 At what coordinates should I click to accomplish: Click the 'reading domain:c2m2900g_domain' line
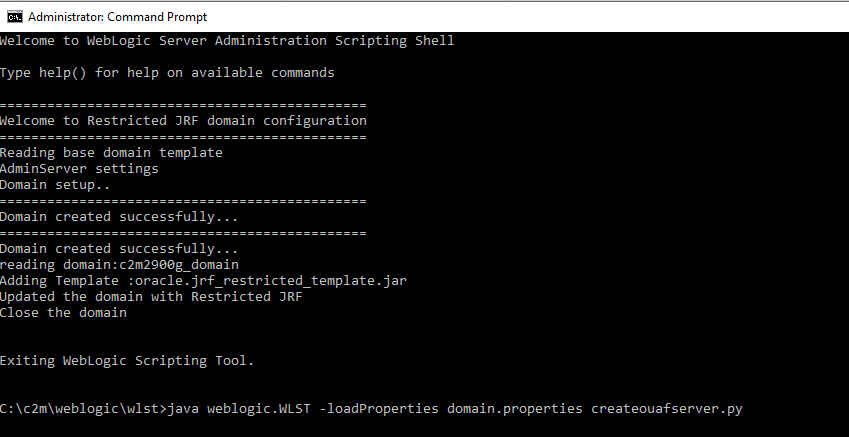(x=119, y=265)
